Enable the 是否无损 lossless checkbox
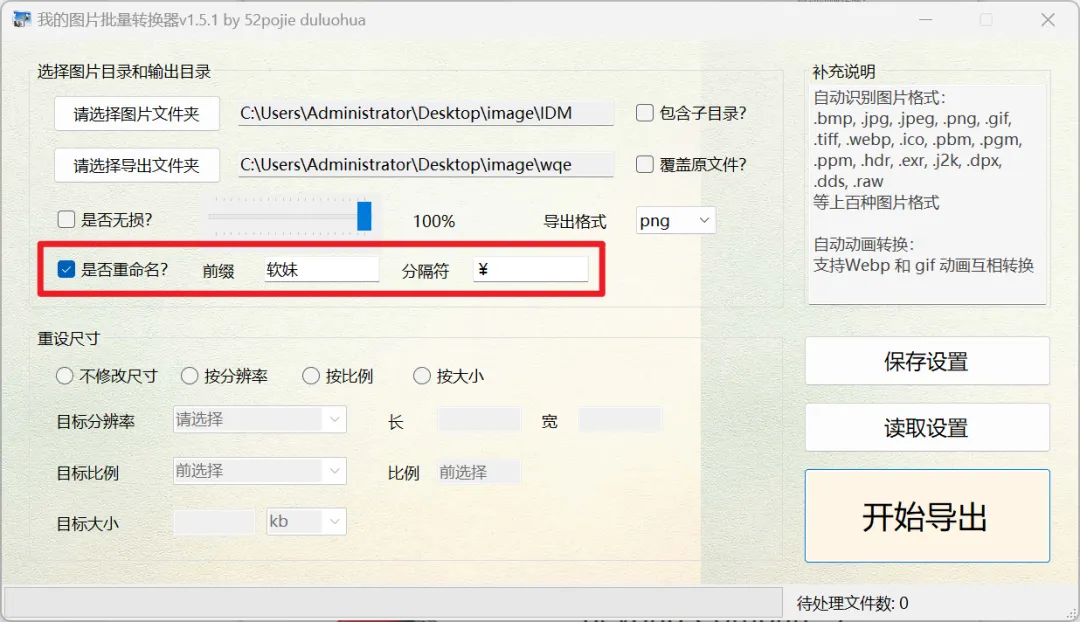 point(65,218)
